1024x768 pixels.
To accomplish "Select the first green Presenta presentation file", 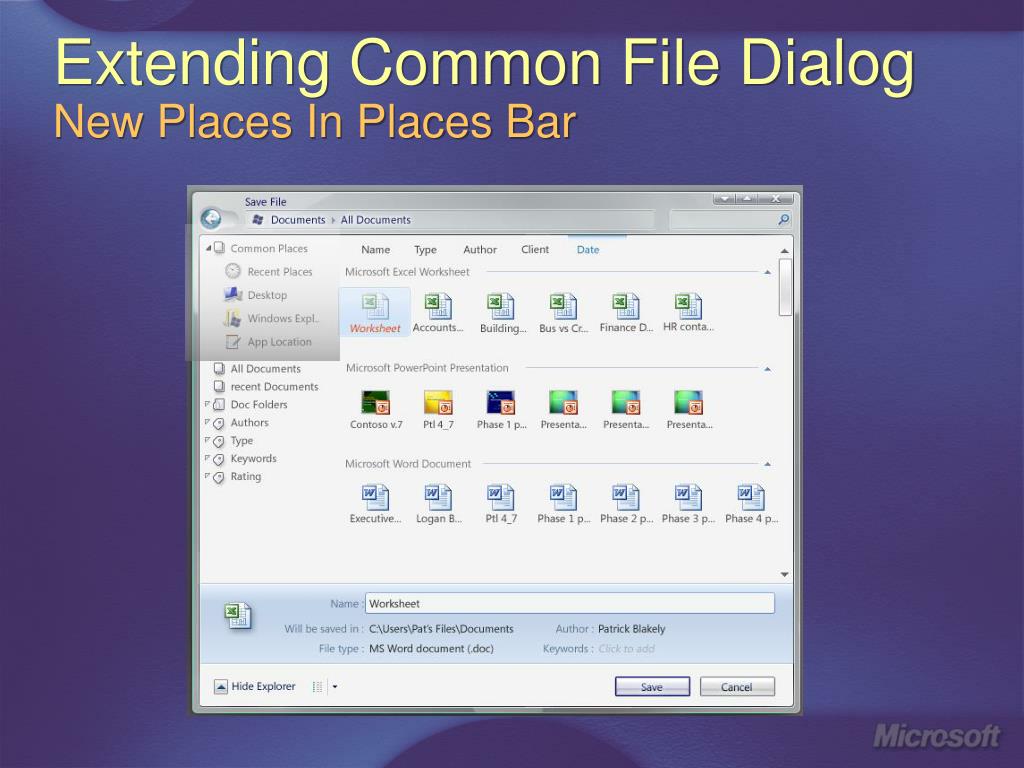I will tap(564, 410).
